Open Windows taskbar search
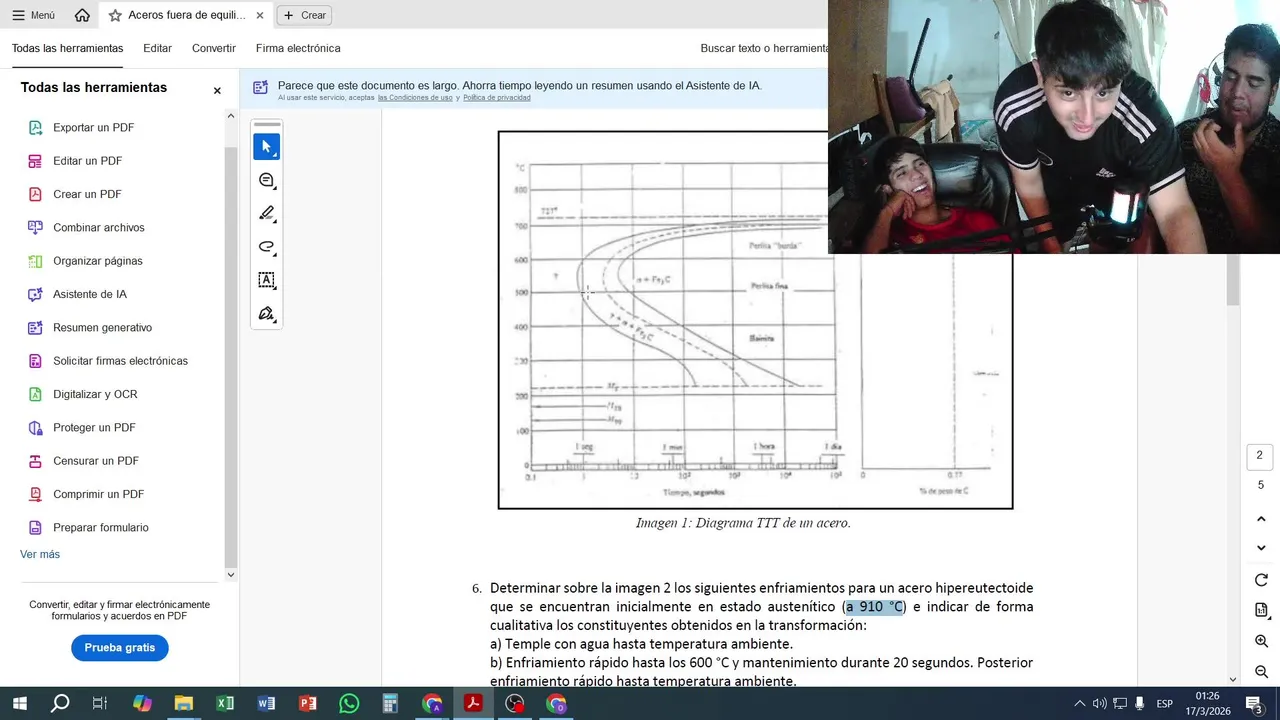The height and width of the screenshot is (720, 1280). point(60,704)
